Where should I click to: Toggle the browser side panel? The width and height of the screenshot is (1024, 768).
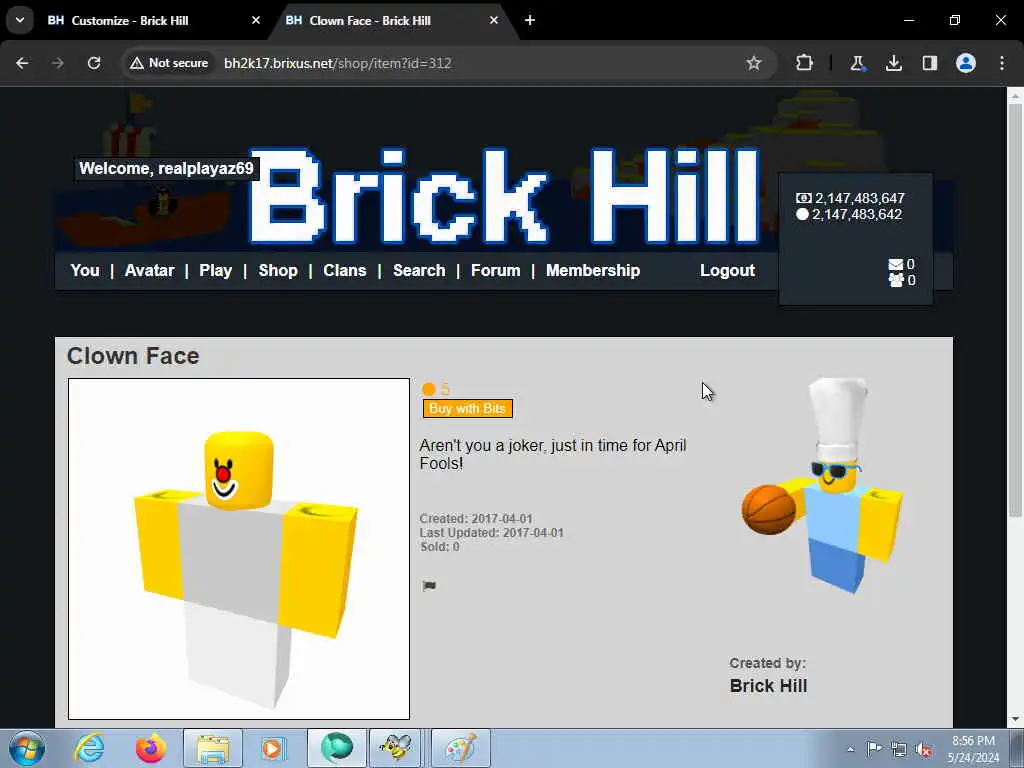(x=929, y=63)
